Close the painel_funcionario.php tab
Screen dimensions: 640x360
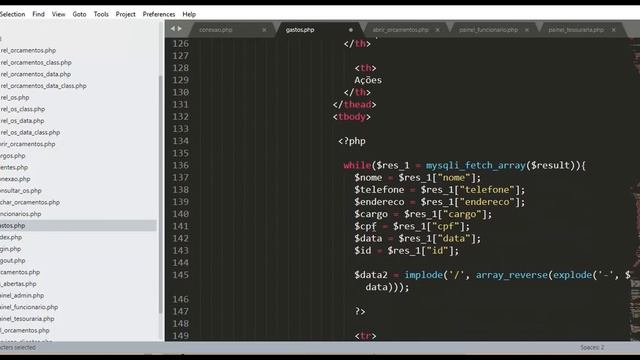coord(527,30)
